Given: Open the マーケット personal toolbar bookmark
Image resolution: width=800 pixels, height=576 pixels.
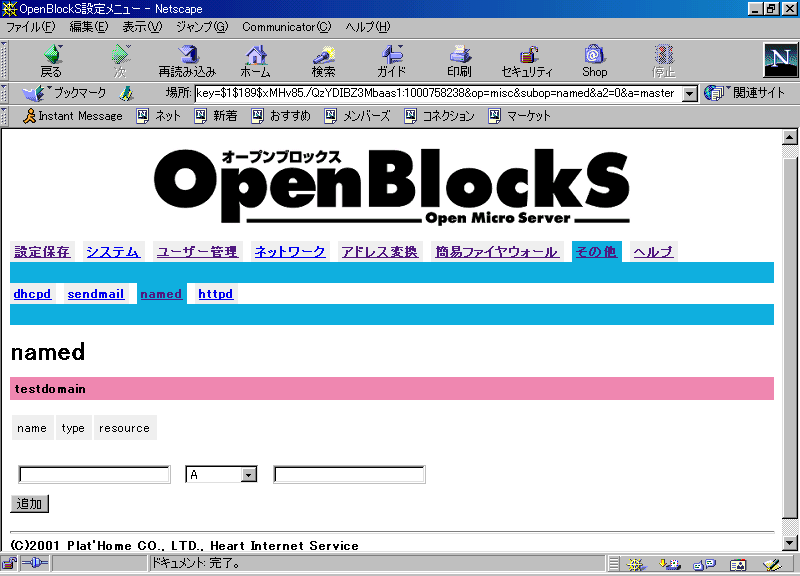Looking at the screenshot, I should tap(520, 116).
